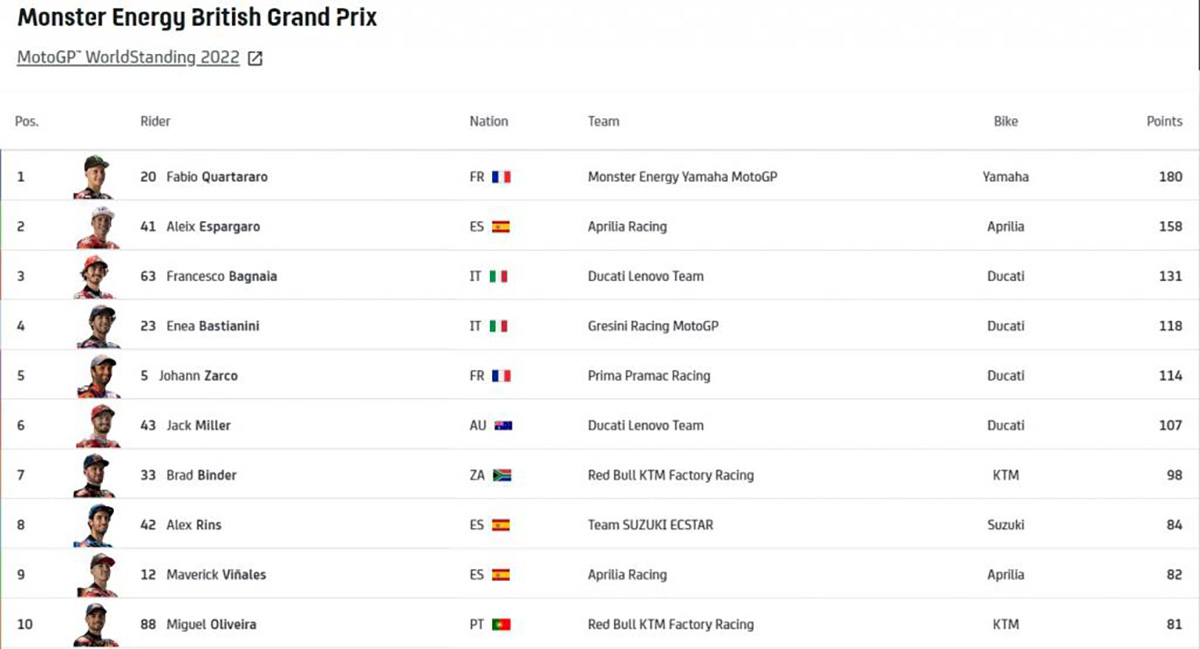The height and width of the screenshot is (649, 1200).
Task: Click the external link icon beside WorldStanding
Action: [255, 59]
